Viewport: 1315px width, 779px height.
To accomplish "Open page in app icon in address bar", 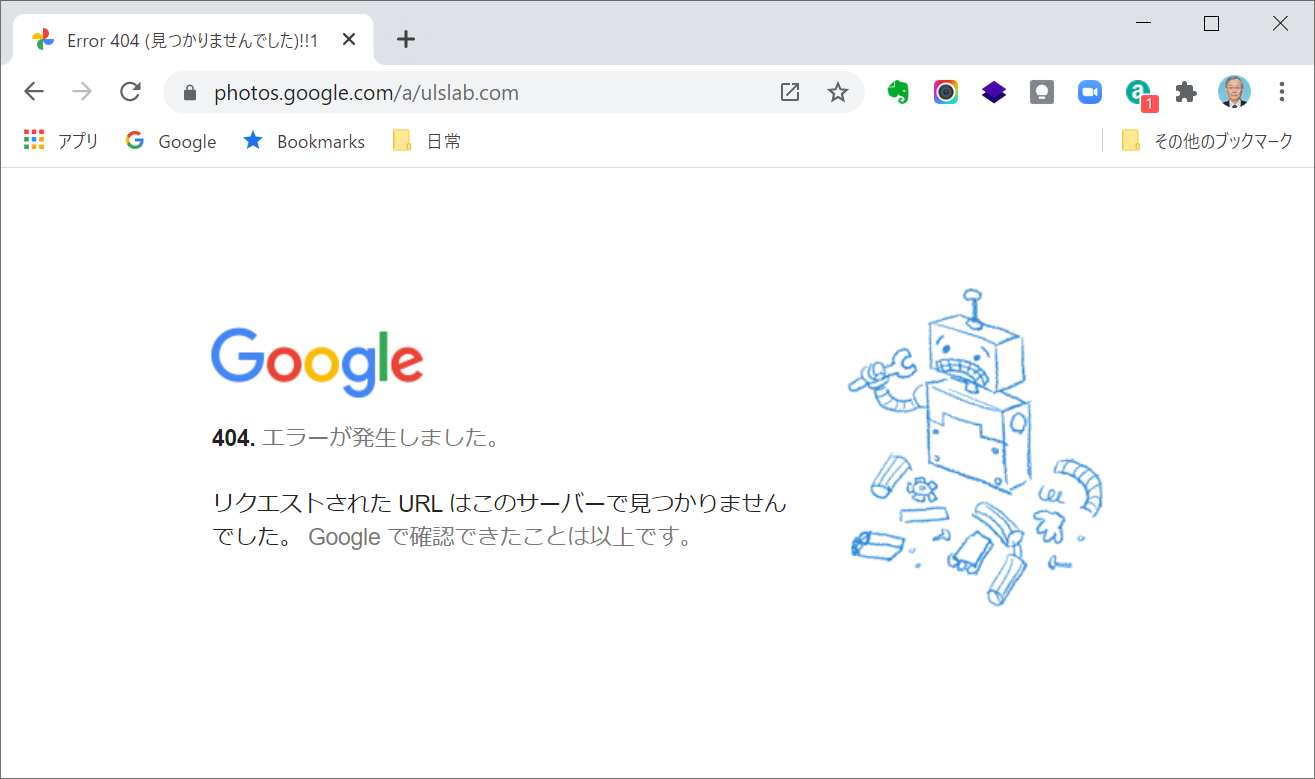I will 790,93.
